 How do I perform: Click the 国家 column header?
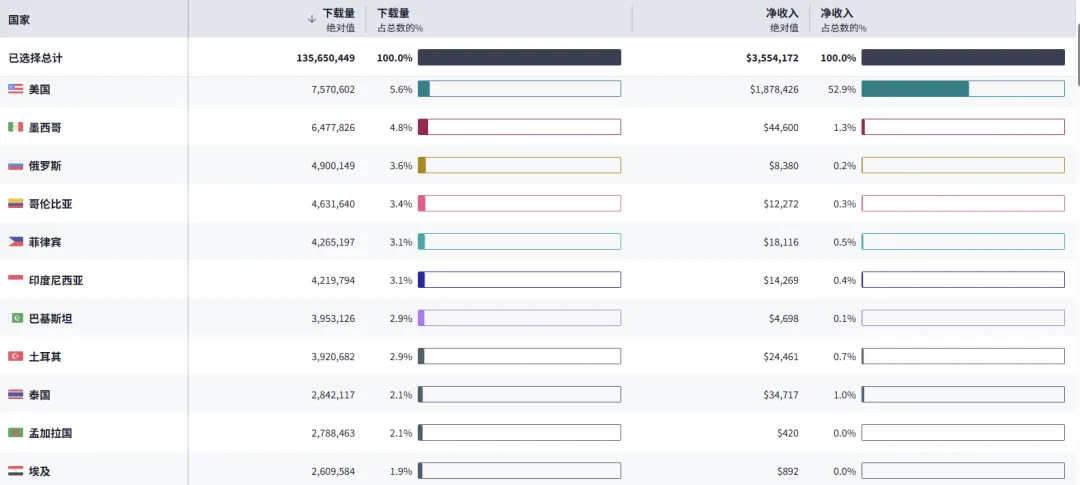19,18
